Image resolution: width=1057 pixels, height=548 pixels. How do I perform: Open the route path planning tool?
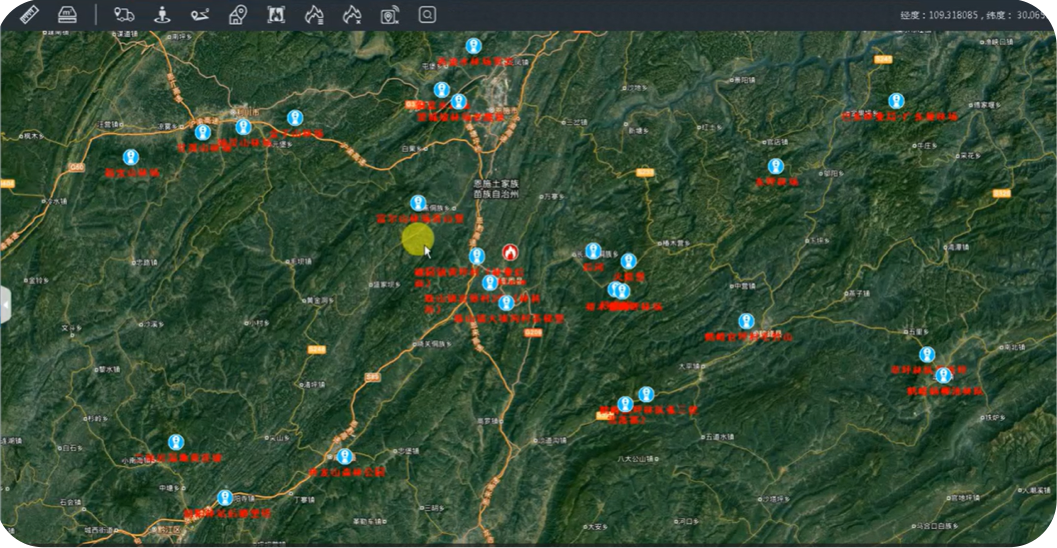click(x=201, y=14)
